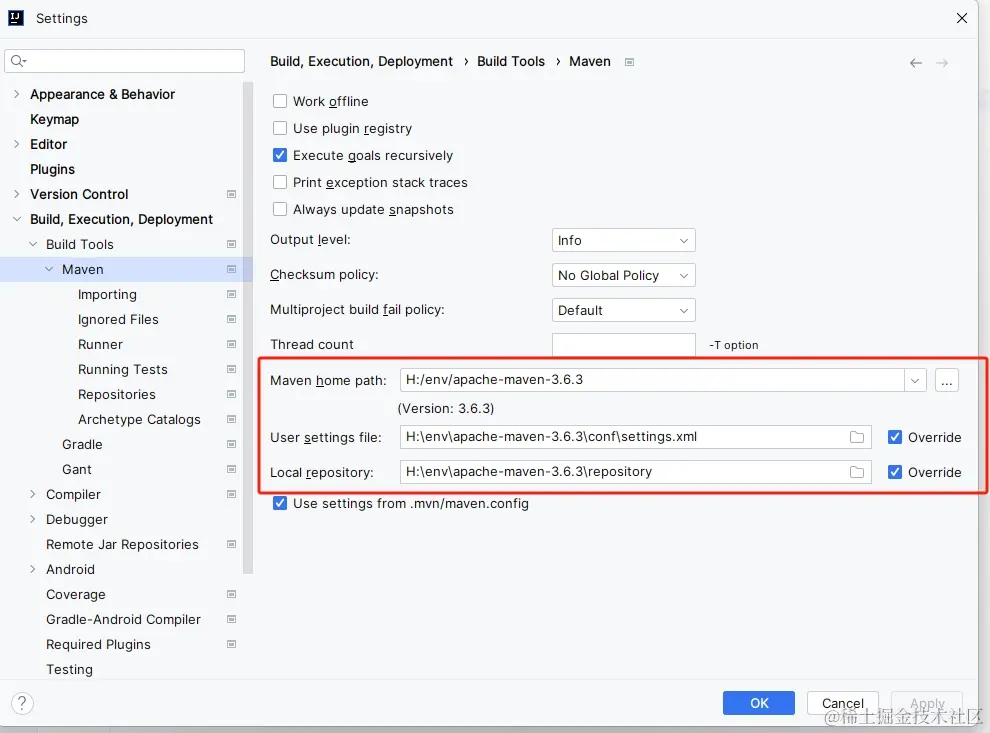
Task: Click Maven home path browse (...) button
Action: 946,381
